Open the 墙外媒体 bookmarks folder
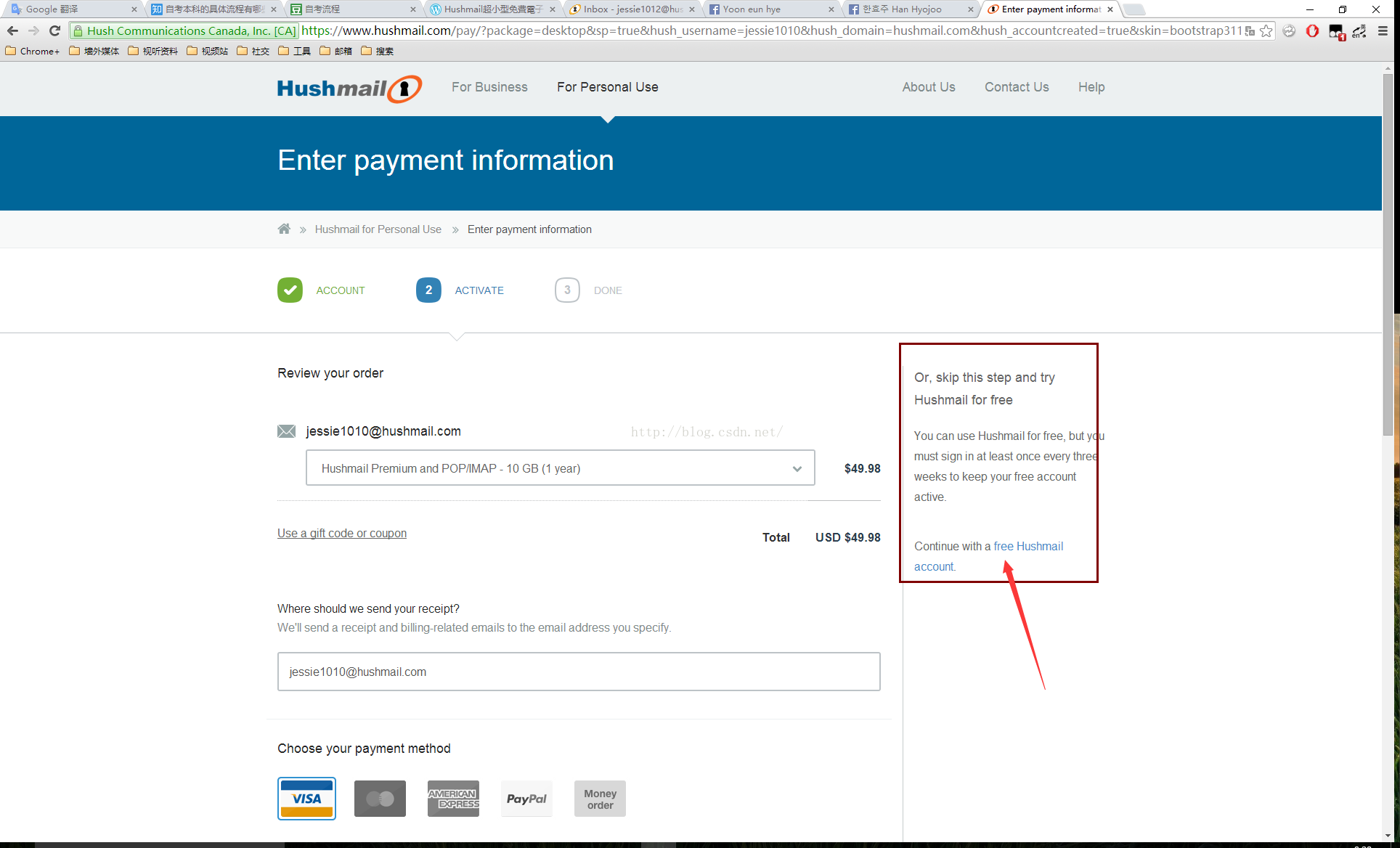The height and width of the screenshot is (848, 1400). 94,51
